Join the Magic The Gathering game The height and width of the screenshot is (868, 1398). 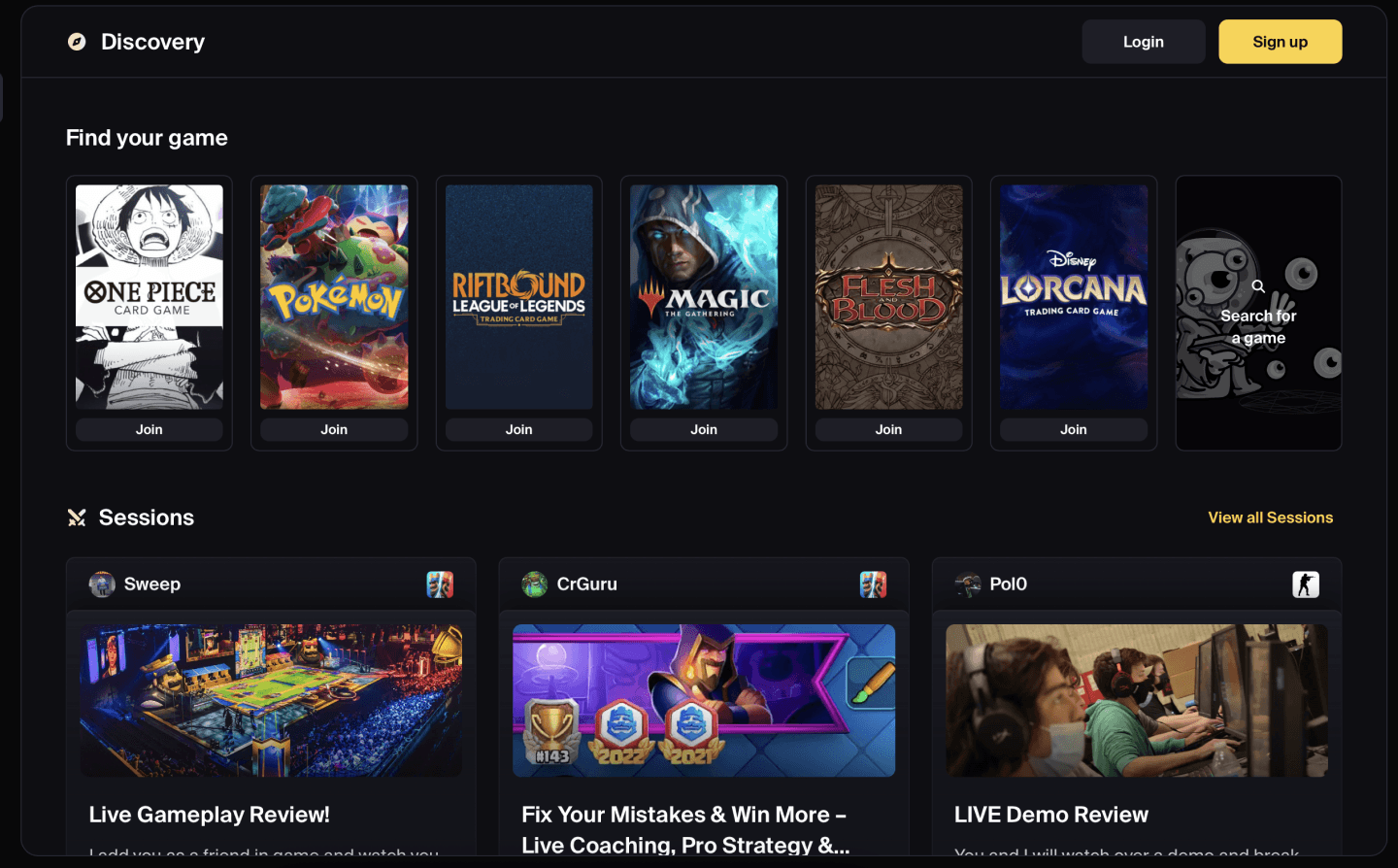click(x=704, y=429)
